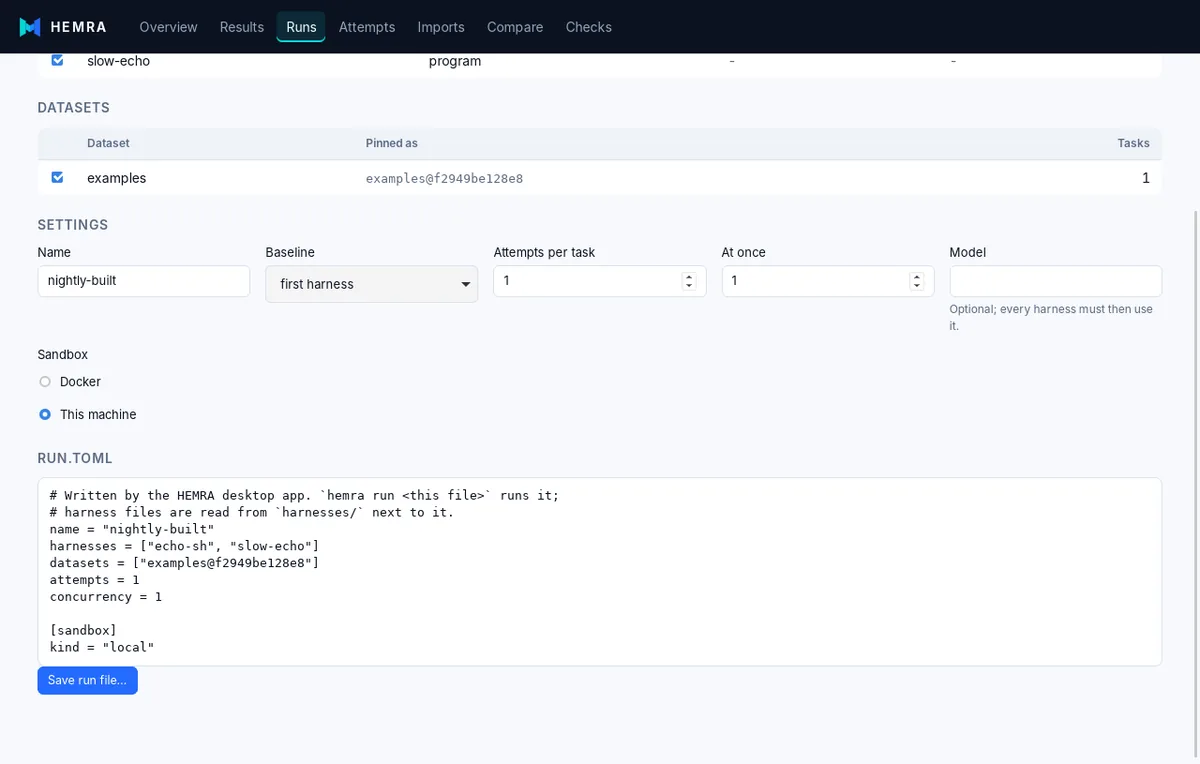1200x764 pixels.
Task: Click the This machine label
Action: [x=98, y=414]
